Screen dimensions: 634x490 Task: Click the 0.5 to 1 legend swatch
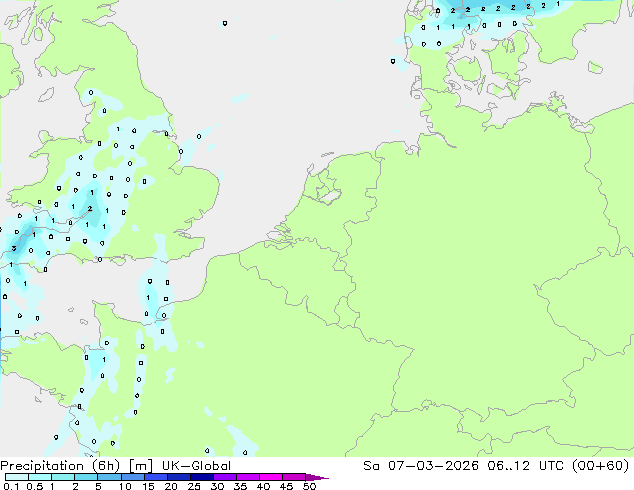point(40,477)
